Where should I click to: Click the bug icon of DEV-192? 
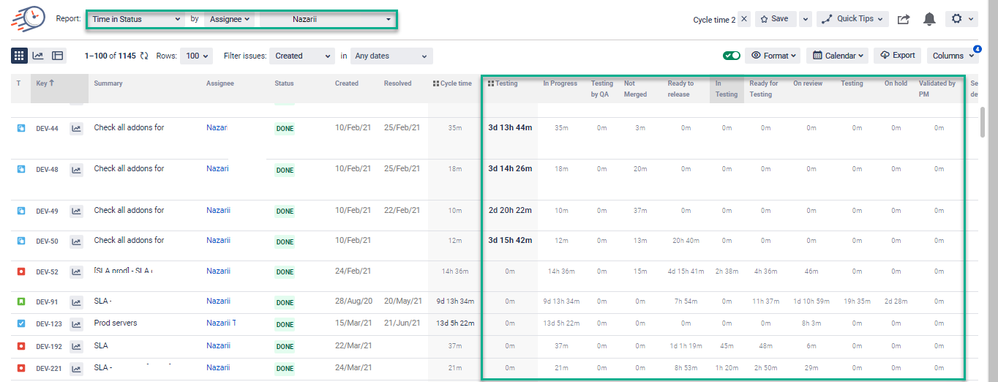coord(21,346)
